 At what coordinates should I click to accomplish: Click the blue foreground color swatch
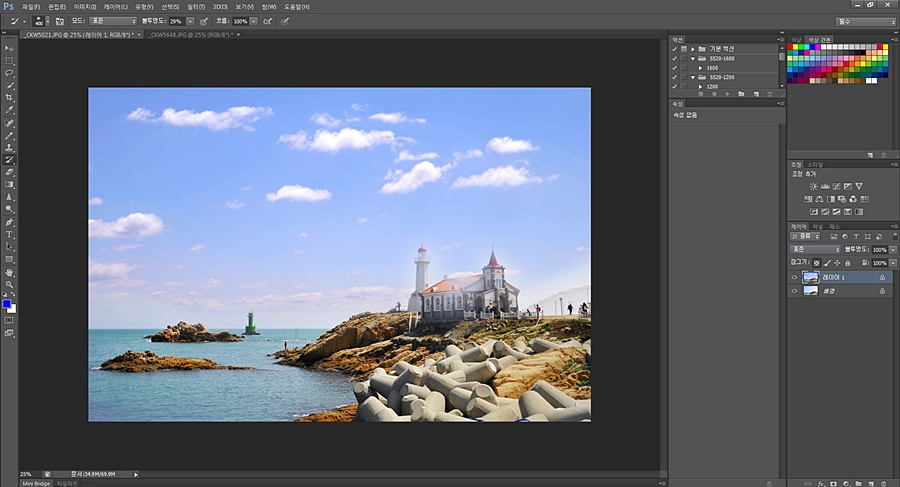pos(7,303)
